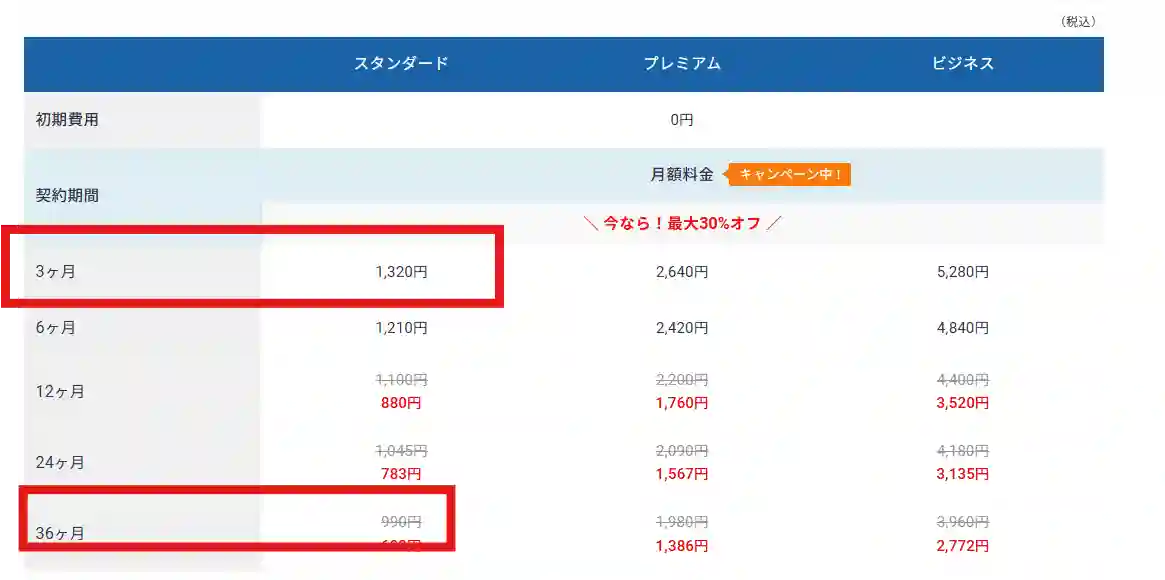Click the struck-through 2,090円 price
The image size is (1165, 580).
682,450
